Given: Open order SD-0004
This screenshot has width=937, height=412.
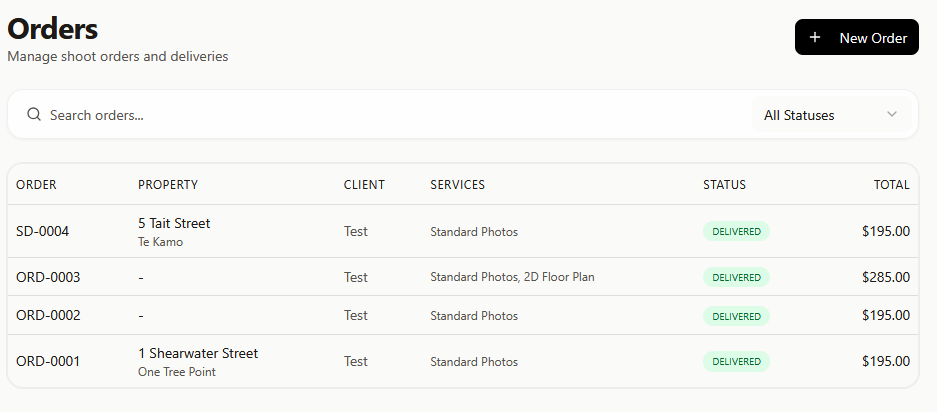Looking at the screenshot, I should click(x=43, y=231).
